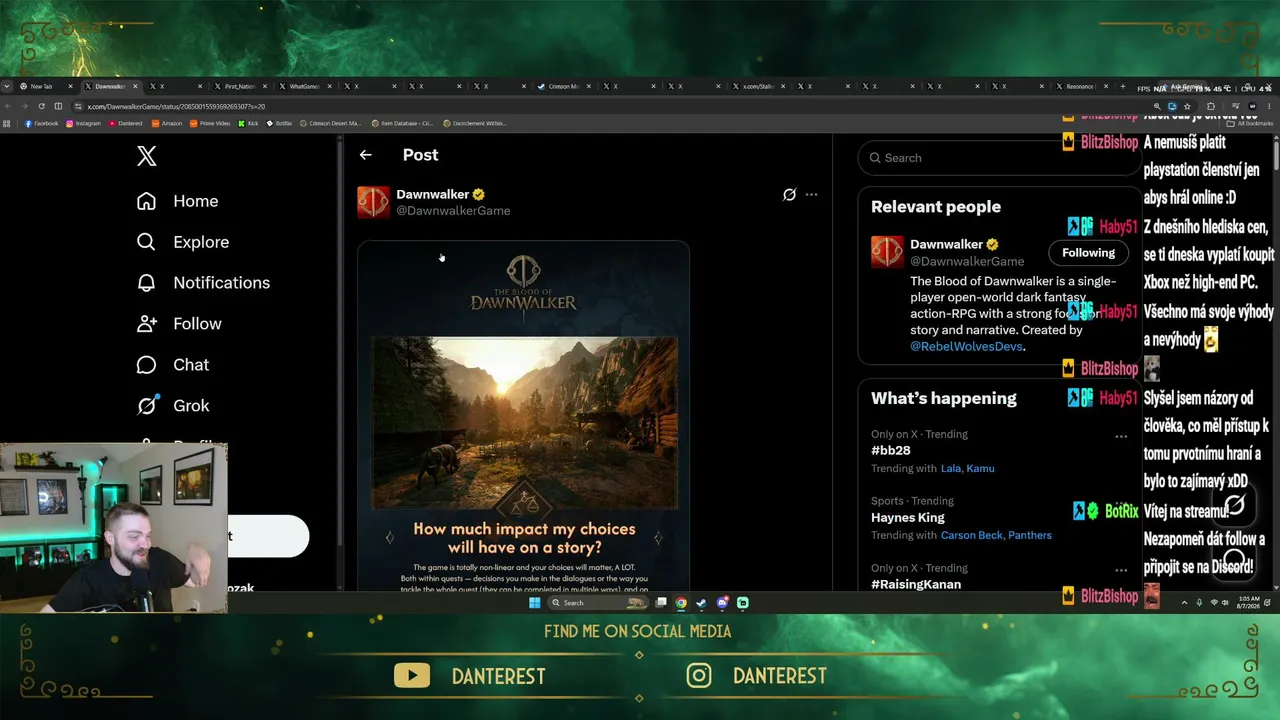1280x720 pixels.
Task: Open the @RebelWolvesDevs mention link
Action: click(x=966, y=346)
